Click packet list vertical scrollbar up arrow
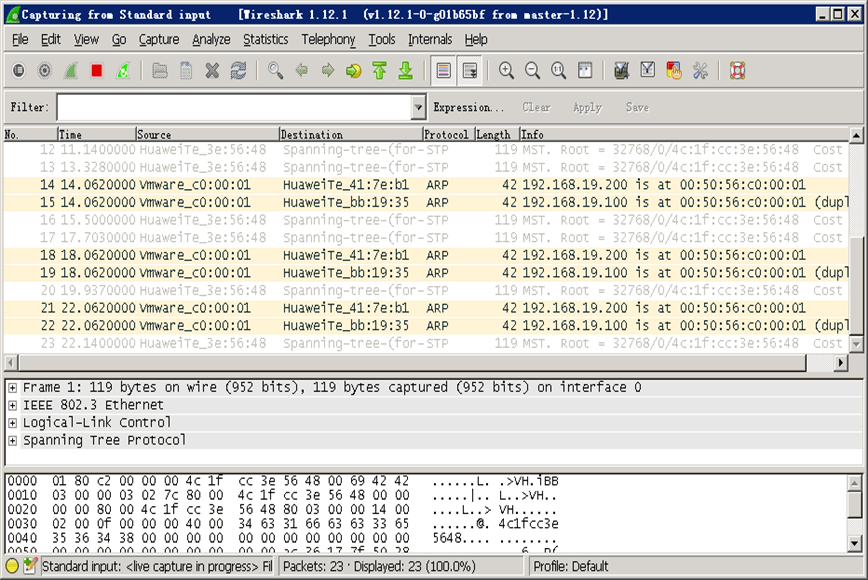The height and width of the screenshot is (580, 868). coord(856,135)
